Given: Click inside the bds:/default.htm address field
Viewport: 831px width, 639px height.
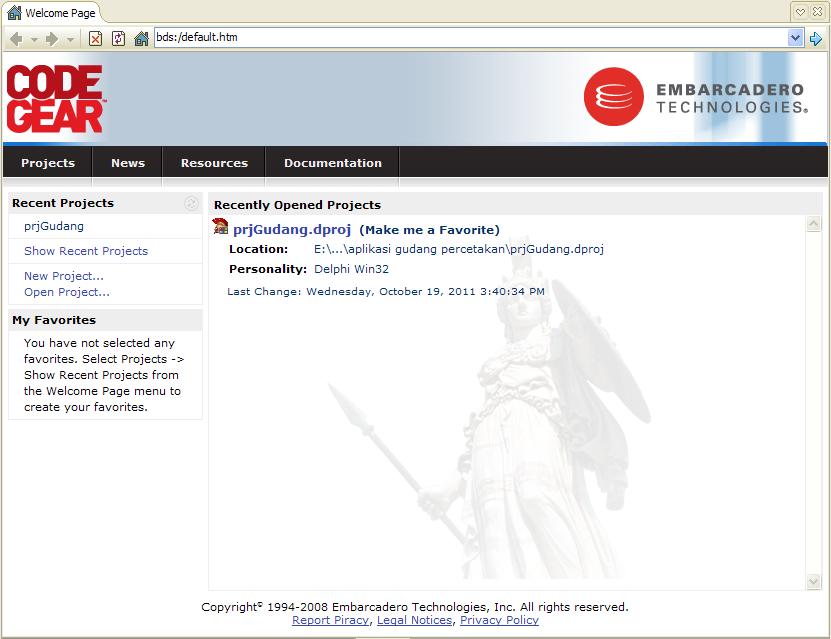Looking at the screenshot, I should click(x=300, y=38).
